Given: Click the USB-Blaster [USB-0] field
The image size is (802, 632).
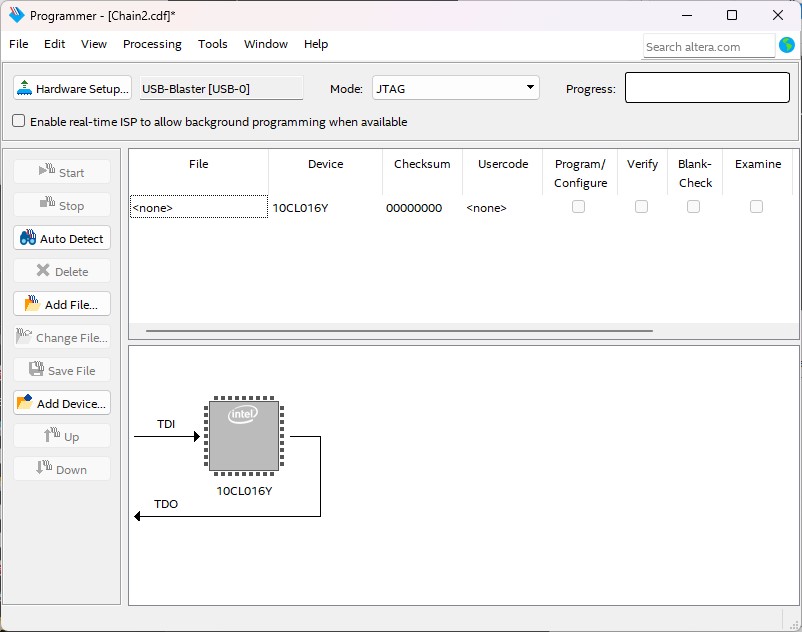Looking at the screenshot, I should (221, 88).
